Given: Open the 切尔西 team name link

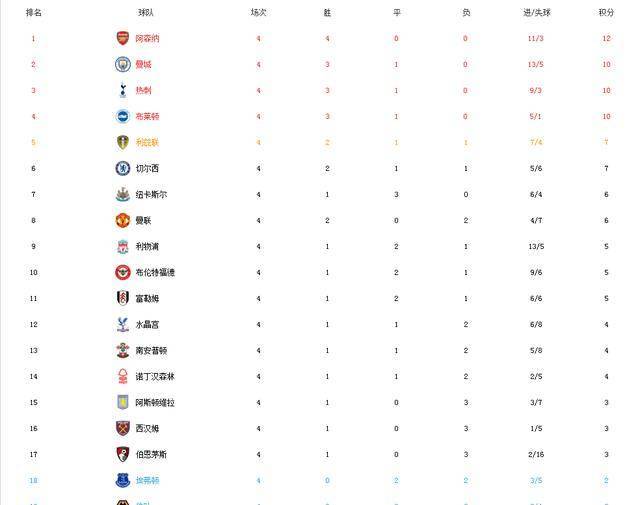Looking at the screenshot, I should 147,169.
